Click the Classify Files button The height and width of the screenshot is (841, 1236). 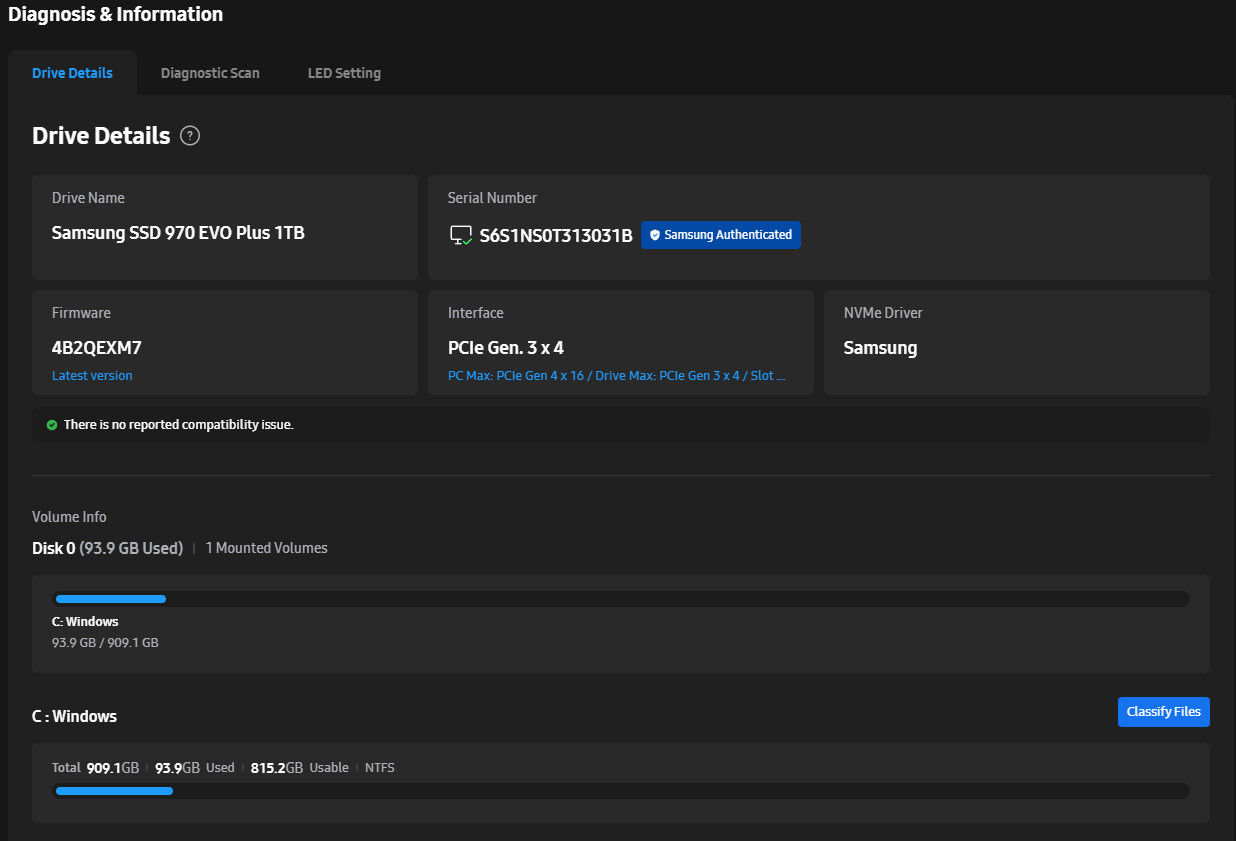point(1164,712)
